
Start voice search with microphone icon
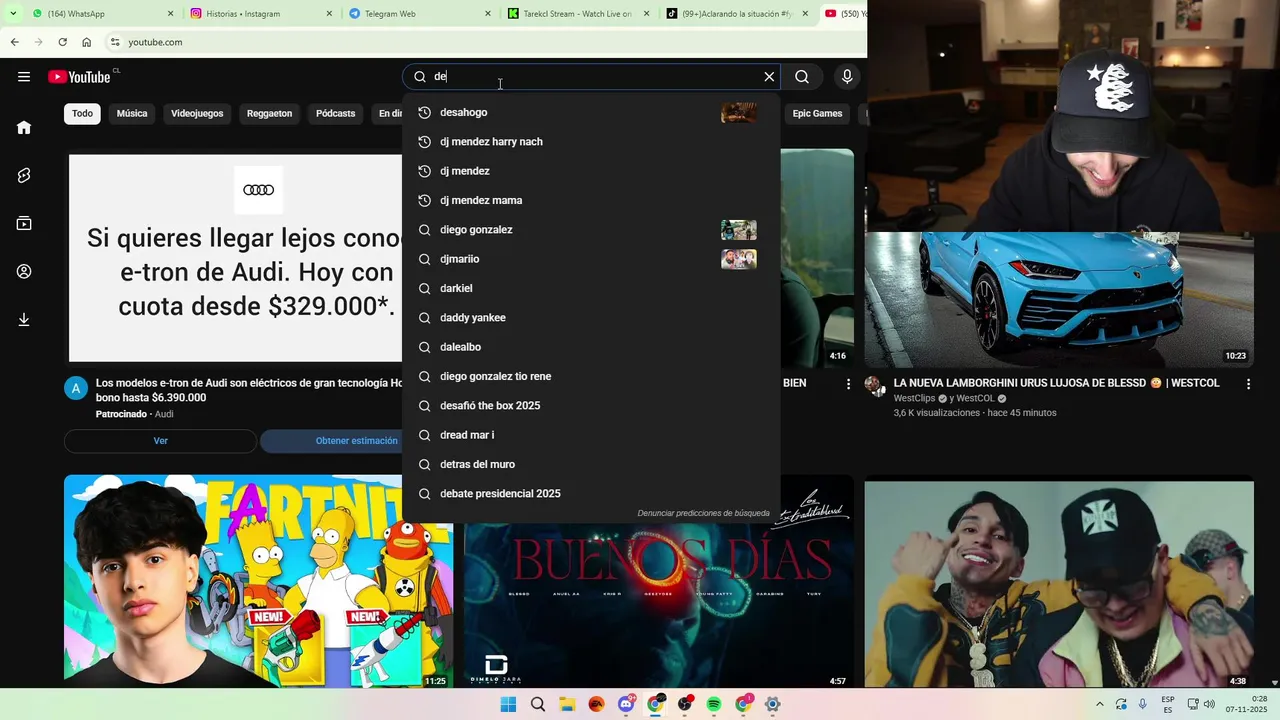pyautogui.click(x=847, y=77)
